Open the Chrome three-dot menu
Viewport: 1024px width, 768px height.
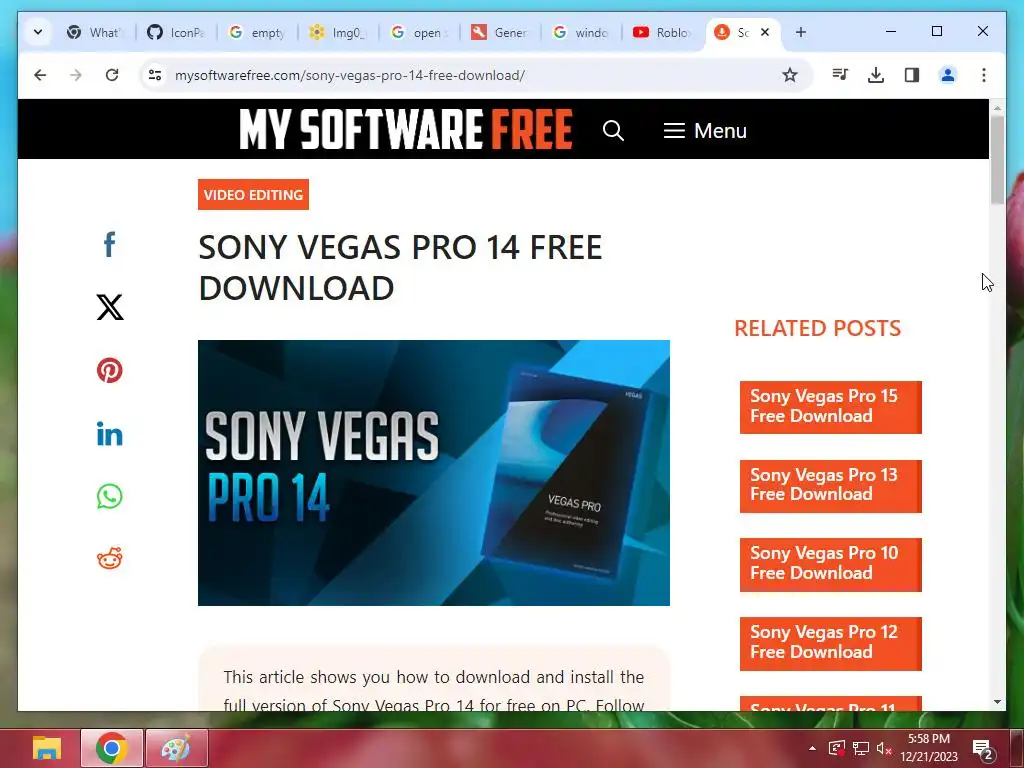(984, 75)
